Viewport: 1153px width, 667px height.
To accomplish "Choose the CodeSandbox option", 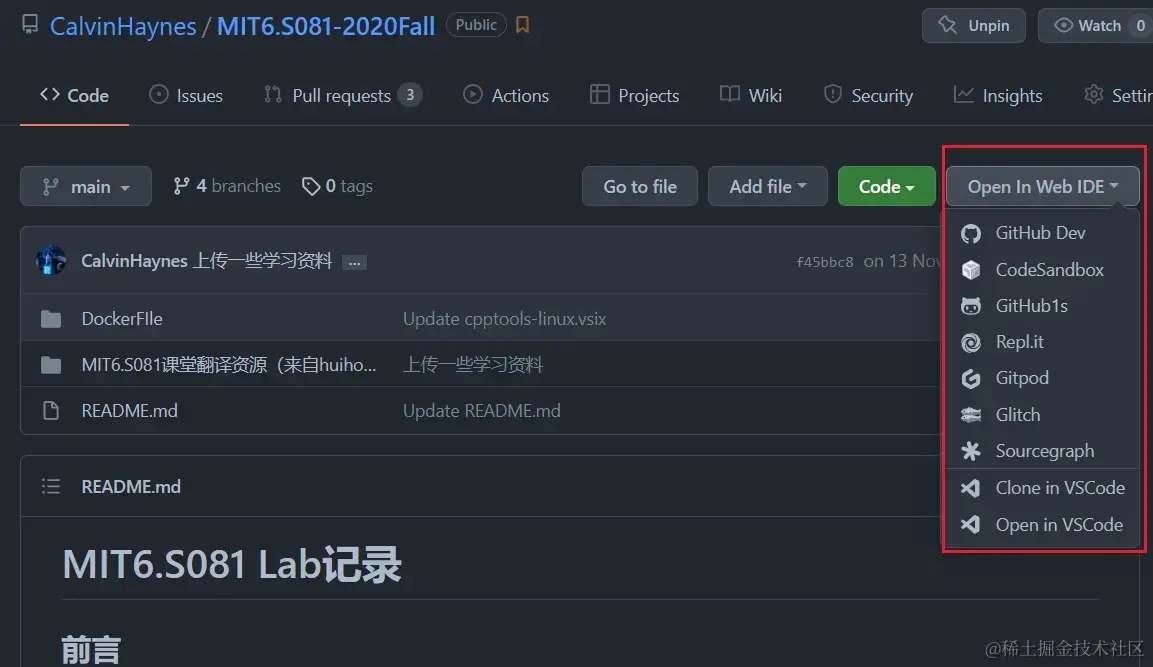I will click(1041, 270).
